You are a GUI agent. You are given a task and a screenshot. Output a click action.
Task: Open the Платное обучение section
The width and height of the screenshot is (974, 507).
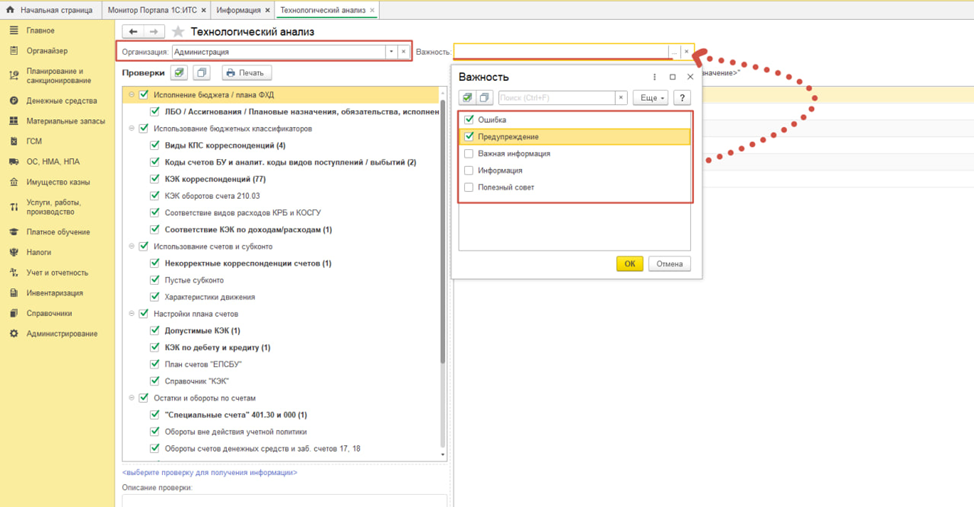click(x=58, y=232)
